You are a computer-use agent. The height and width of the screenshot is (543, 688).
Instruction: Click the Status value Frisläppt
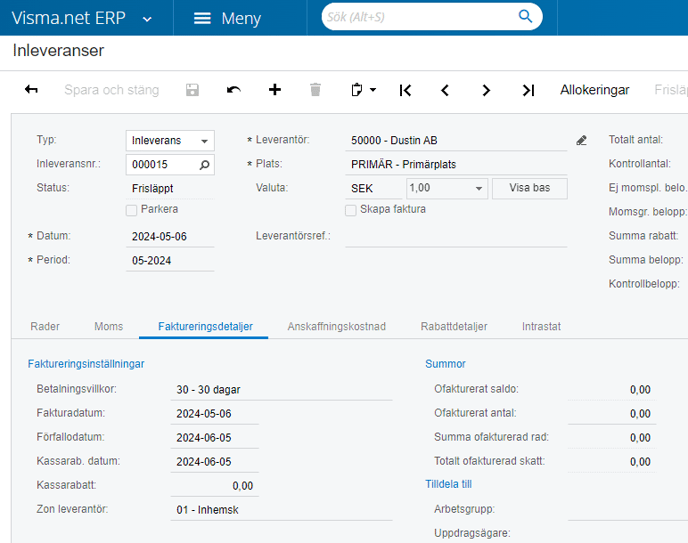click(x=153, y=189)
